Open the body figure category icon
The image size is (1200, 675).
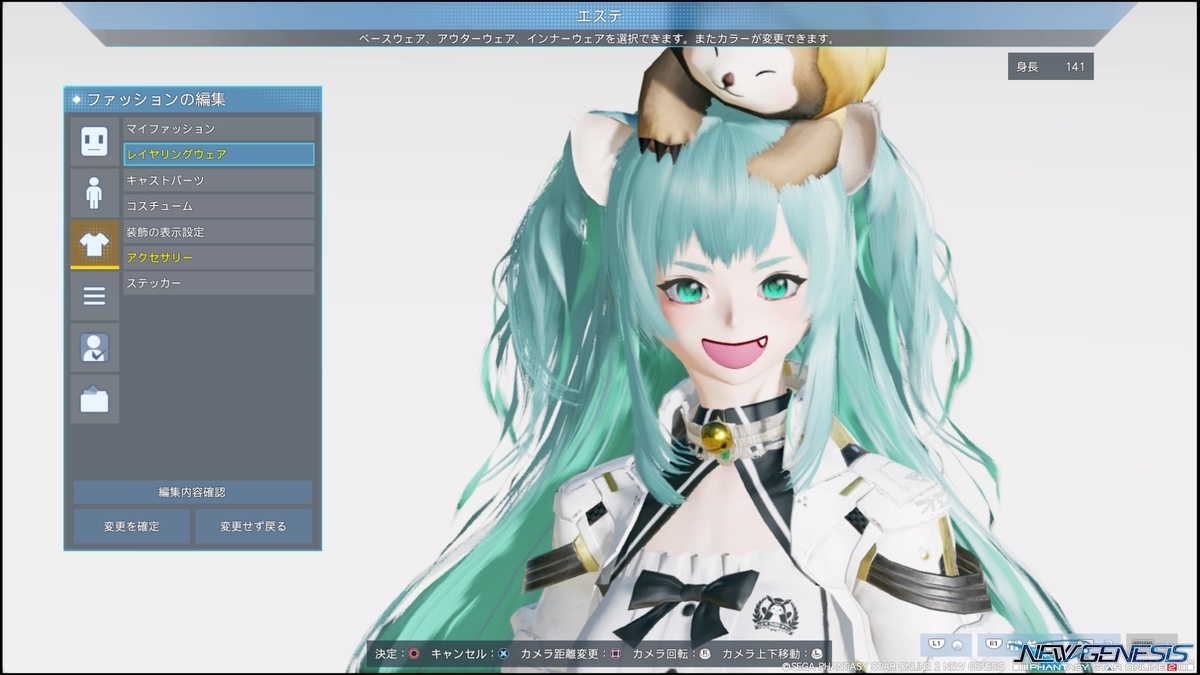click(94, 193)
